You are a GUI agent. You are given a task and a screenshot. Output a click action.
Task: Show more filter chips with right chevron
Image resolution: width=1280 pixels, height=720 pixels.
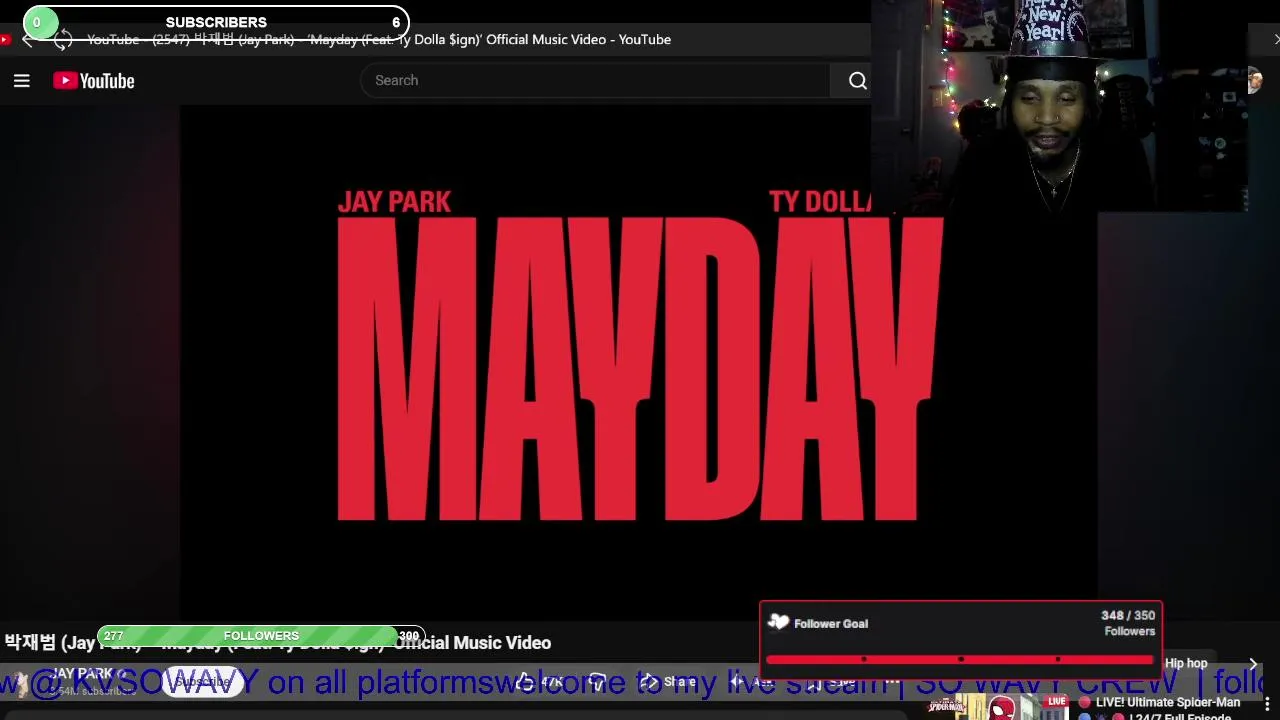pyautogui.click(x=1252, y=663)
